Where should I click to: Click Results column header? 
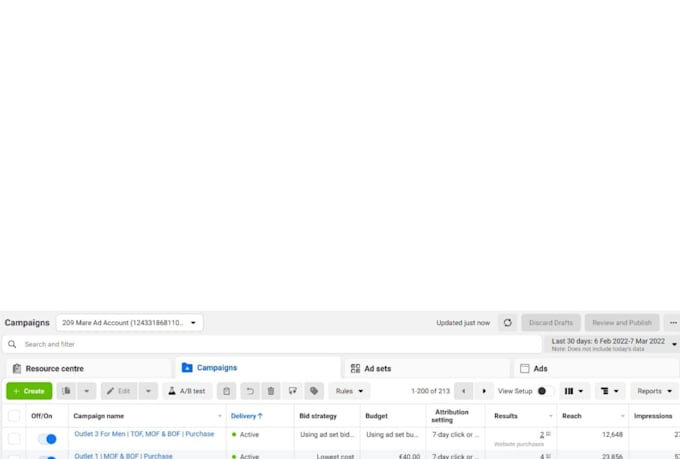click(x=506, y=416)
